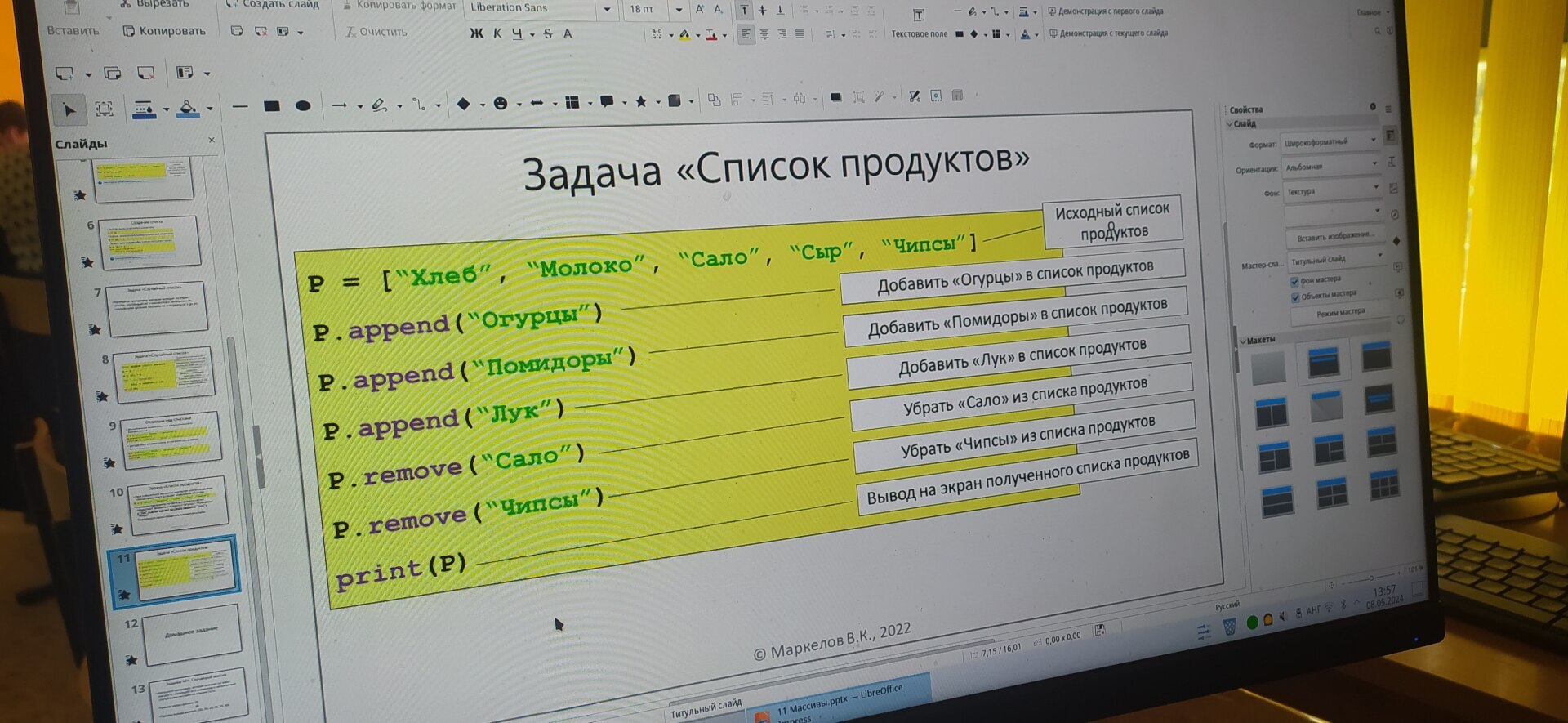Toggle strikethrough text formatting
The image size is (1568, 723).
(548, 33)
